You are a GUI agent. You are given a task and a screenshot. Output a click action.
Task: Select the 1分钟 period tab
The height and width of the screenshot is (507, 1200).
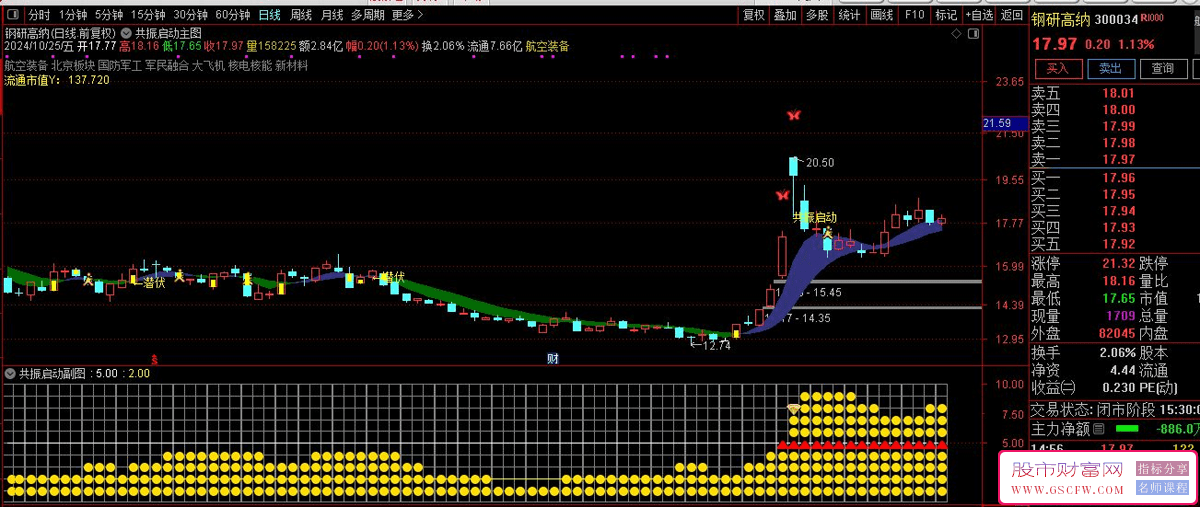(x=73, y=15)
